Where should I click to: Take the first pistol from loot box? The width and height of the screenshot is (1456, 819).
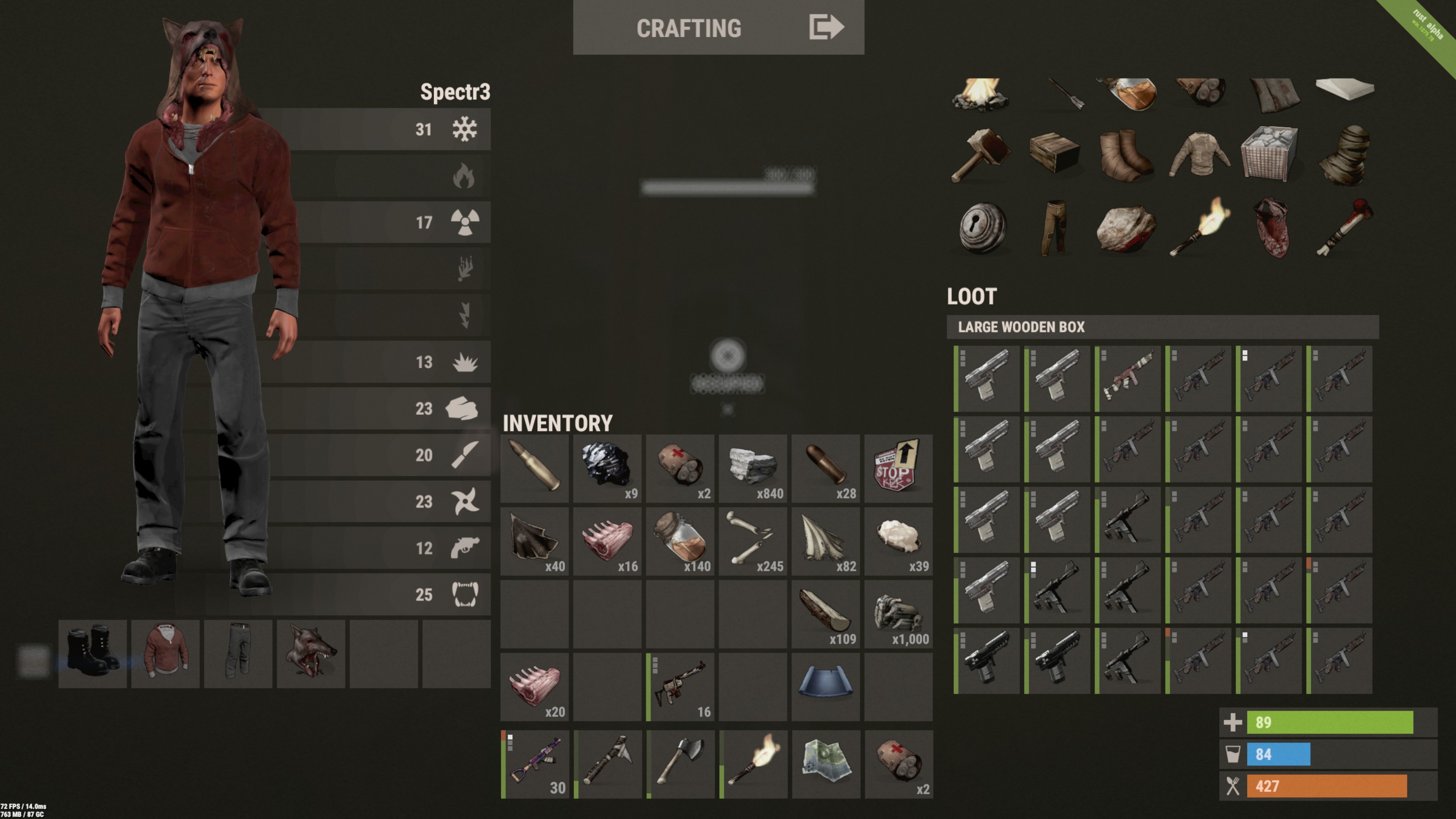tap(986, 379)
